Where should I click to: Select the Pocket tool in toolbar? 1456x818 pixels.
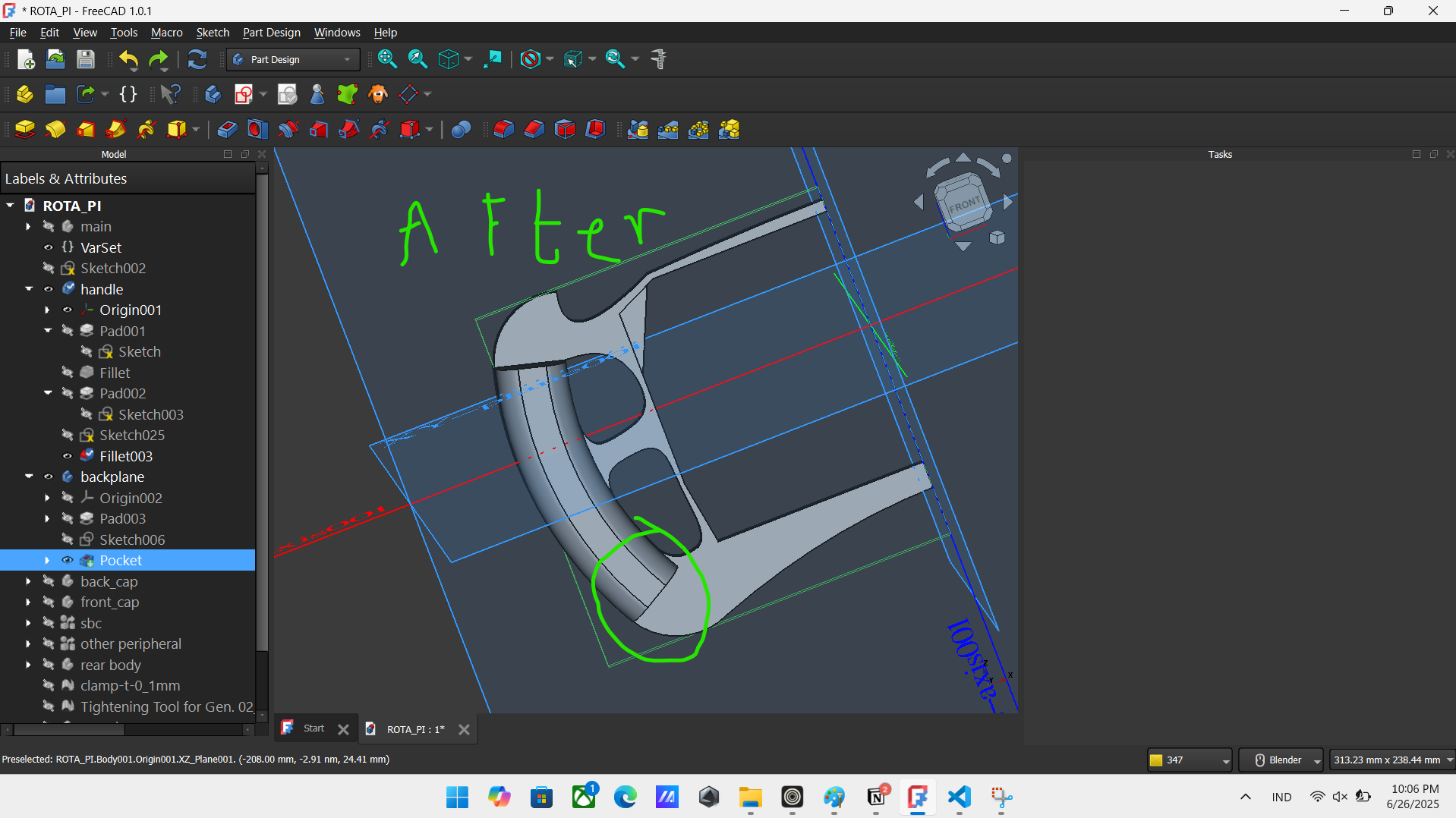[x=227, y=130]
